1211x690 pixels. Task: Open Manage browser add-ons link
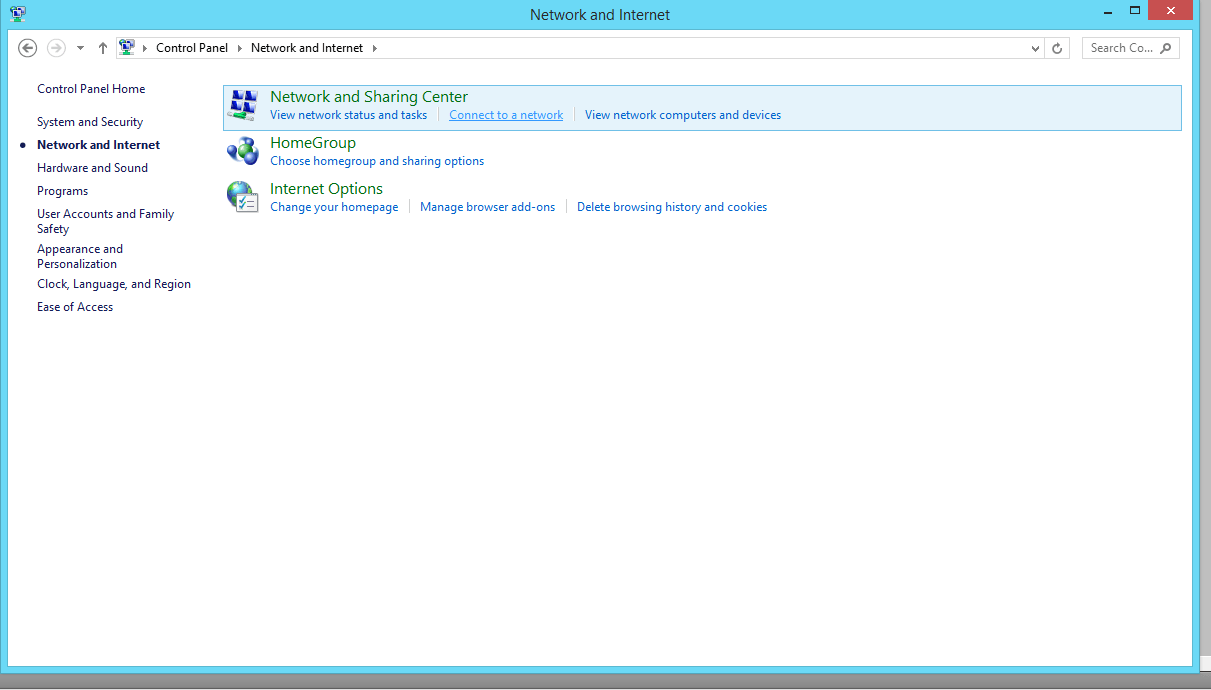tap(487, 207)
